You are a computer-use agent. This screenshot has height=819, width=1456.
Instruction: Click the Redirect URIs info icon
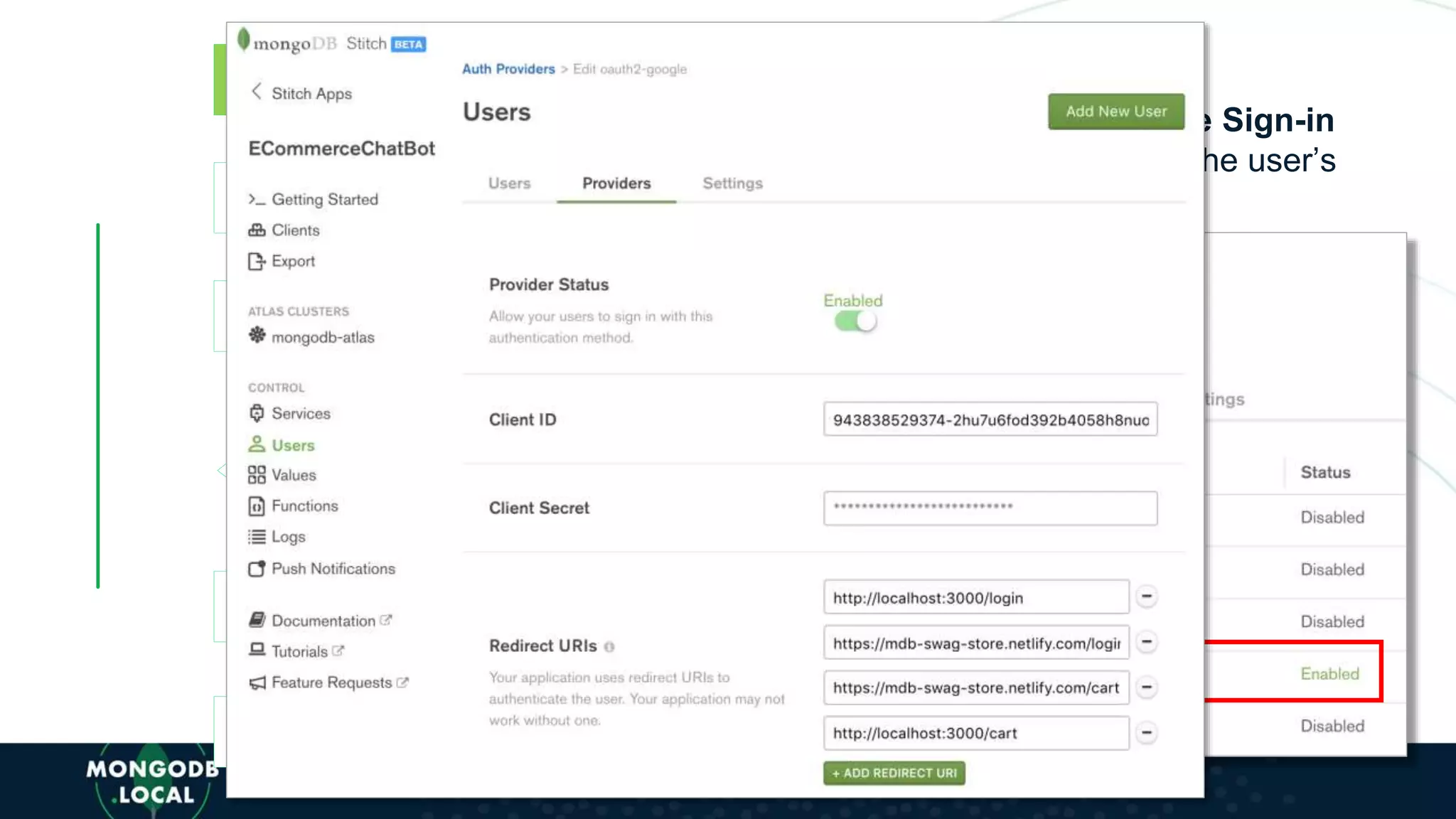609,646
